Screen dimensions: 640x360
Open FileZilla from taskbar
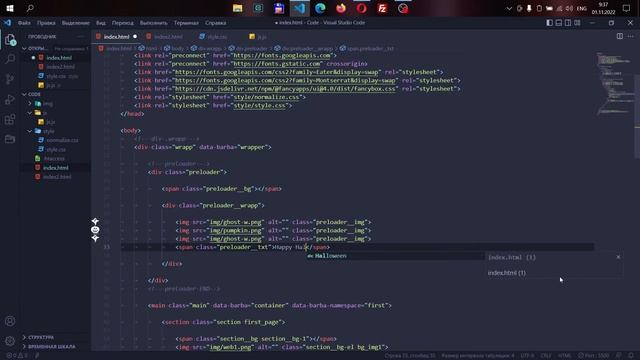click(382, 8)
